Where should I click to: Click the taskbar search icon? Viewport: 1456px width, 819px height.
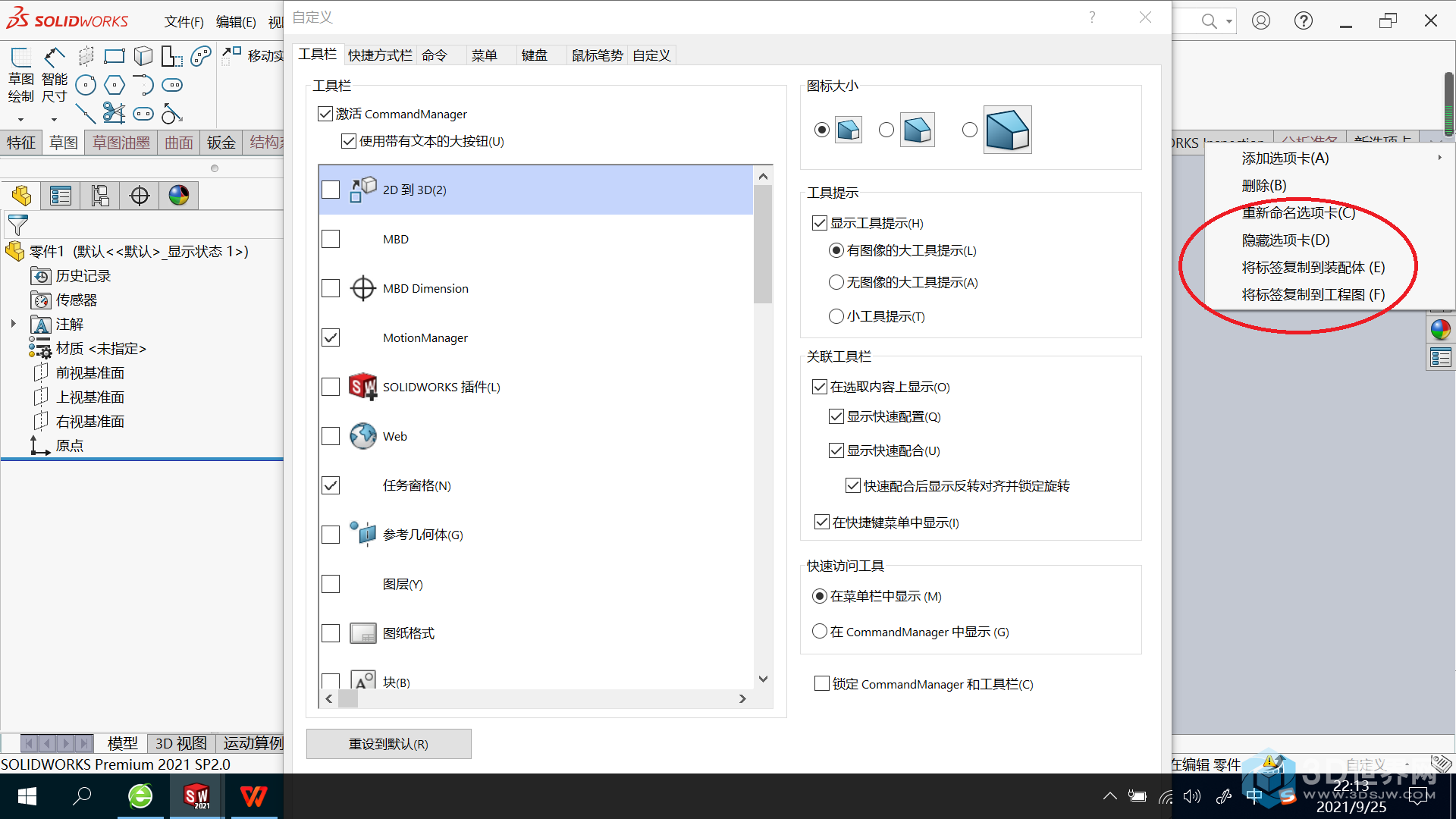(x=82, y=796)
